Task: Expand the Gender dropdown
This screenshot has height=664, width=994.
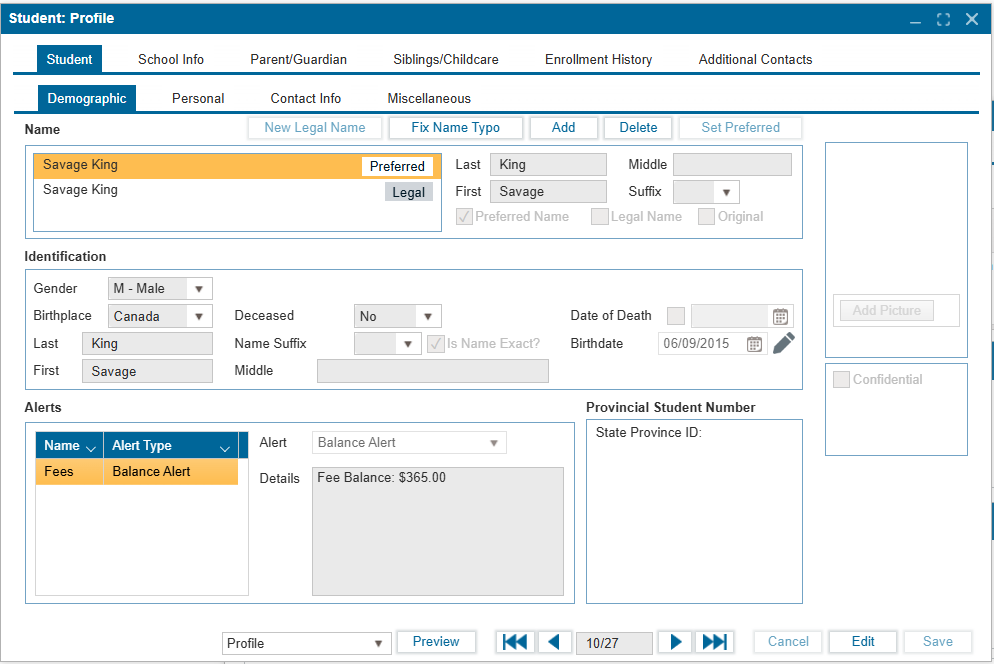Action: click(x=199, y=289)
